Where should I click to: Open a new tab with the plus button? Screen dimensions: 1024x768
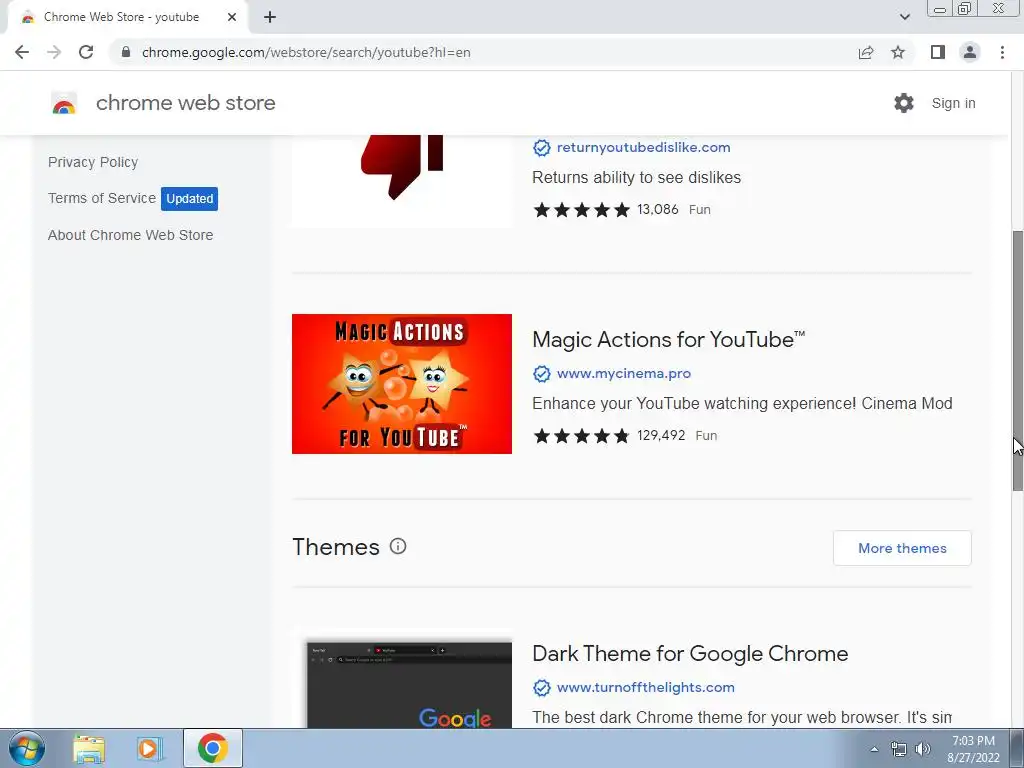coord(270,17)
